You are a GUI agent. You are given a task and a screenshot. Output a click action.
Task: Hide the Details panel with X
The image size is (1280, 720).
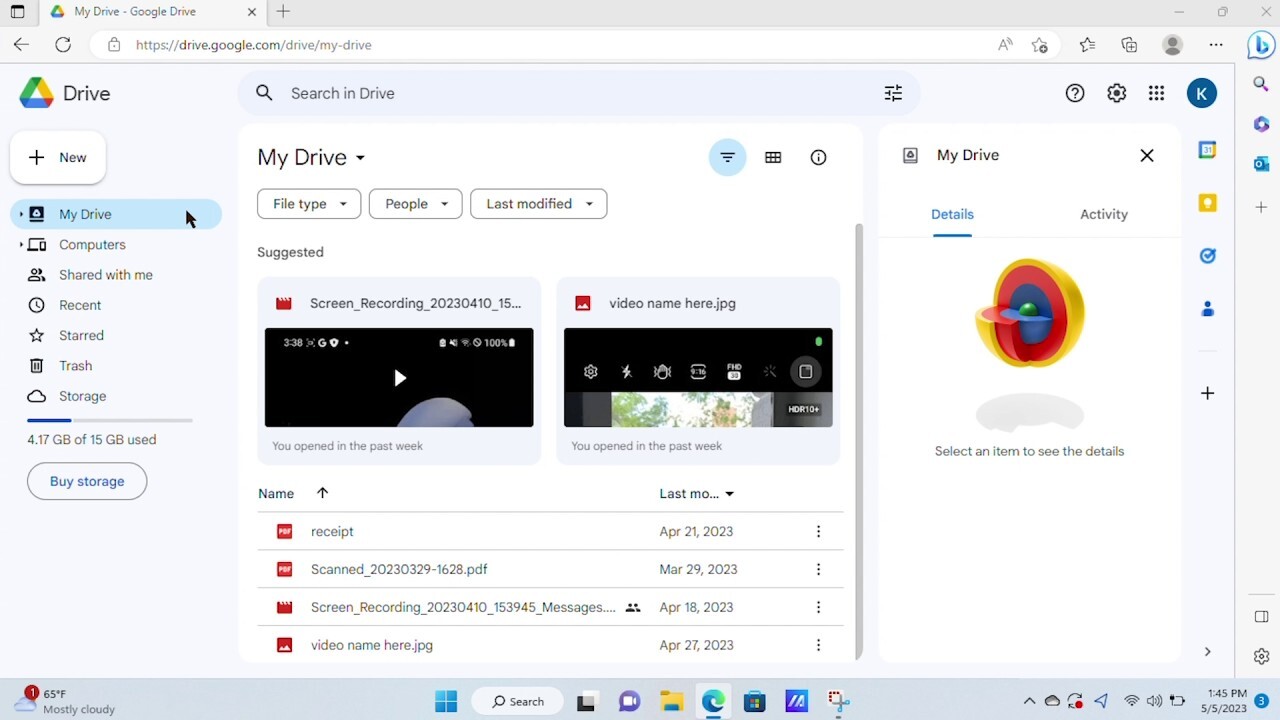point(1146,155)
